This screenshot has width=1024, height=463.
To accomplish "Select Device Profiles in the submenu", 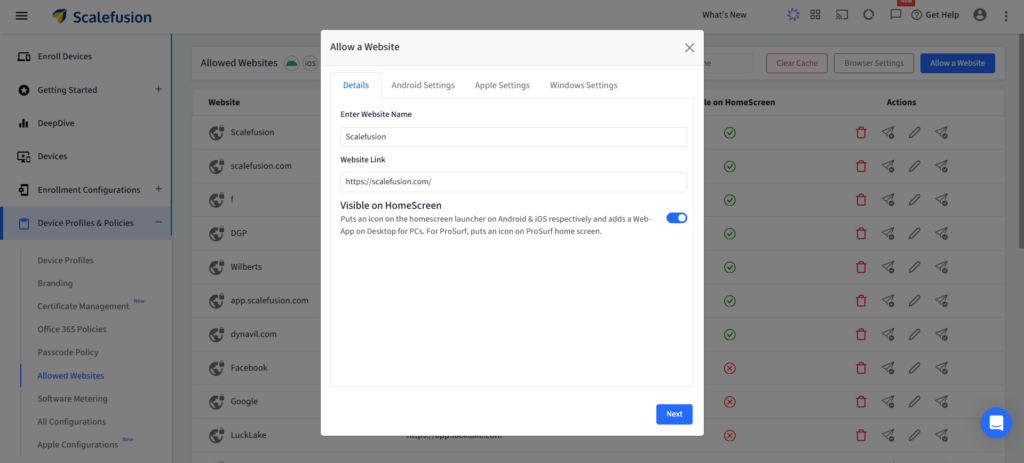I will [x=65, y=260].
